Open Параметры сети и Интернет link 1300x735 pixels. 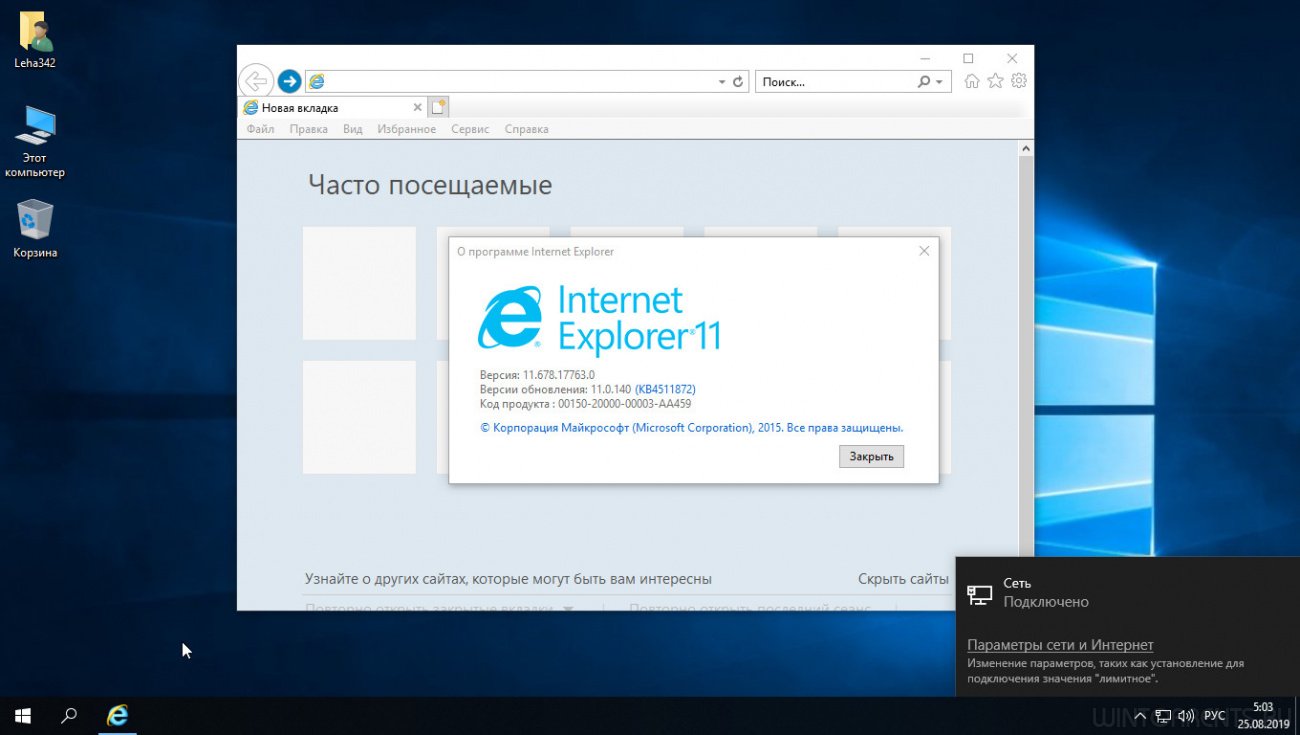1060,645
